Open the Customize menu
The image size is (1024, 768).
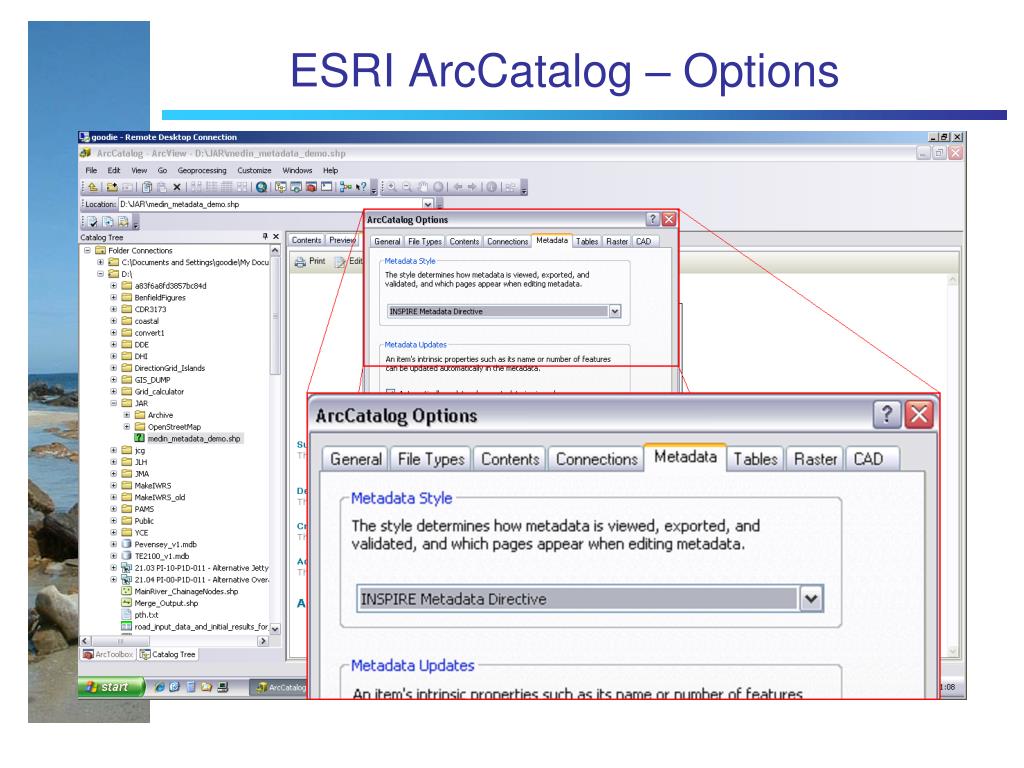254,170
